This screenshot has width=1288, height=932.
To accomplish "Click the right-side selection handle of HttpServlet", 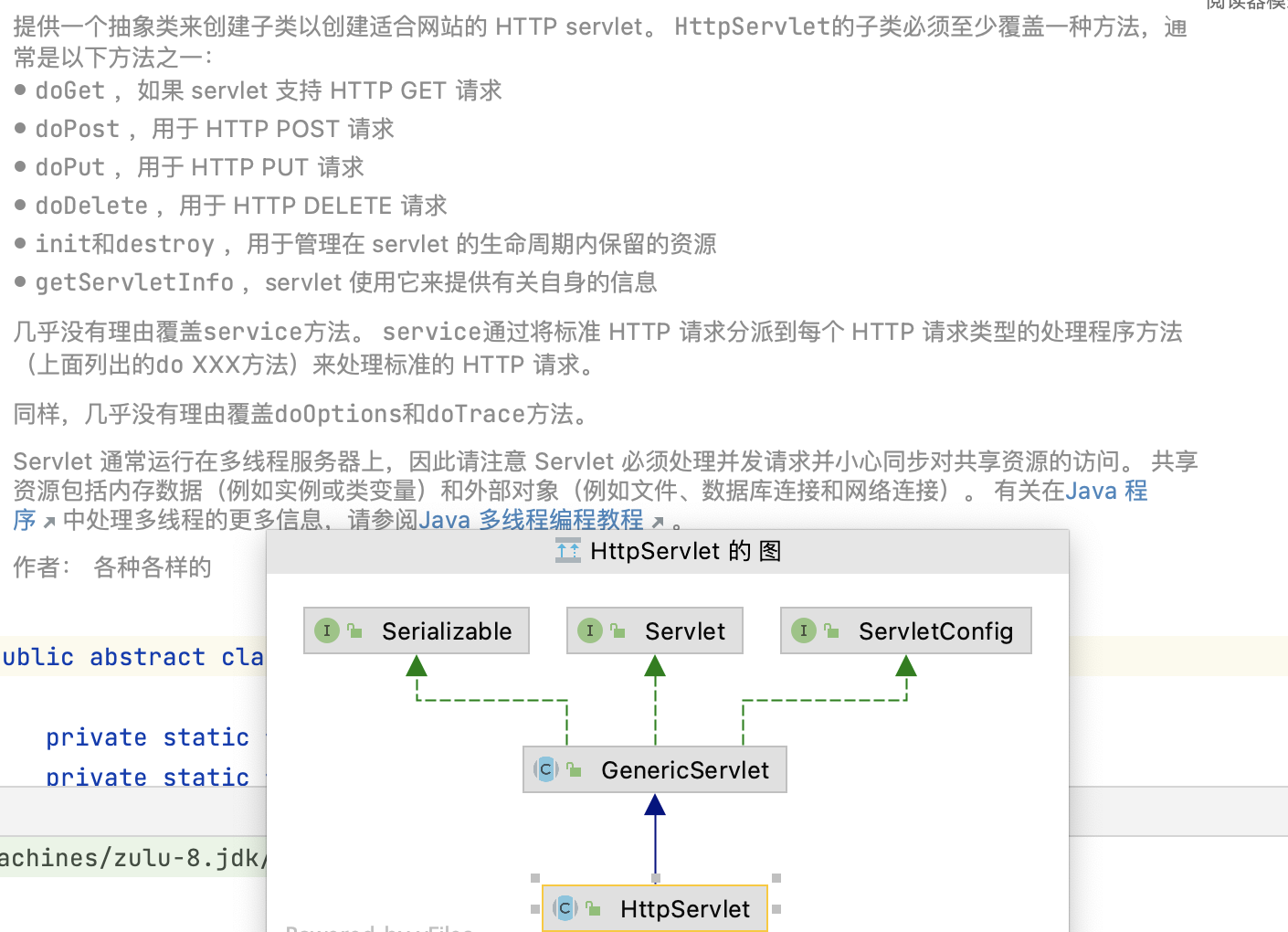I will (776, 909).
